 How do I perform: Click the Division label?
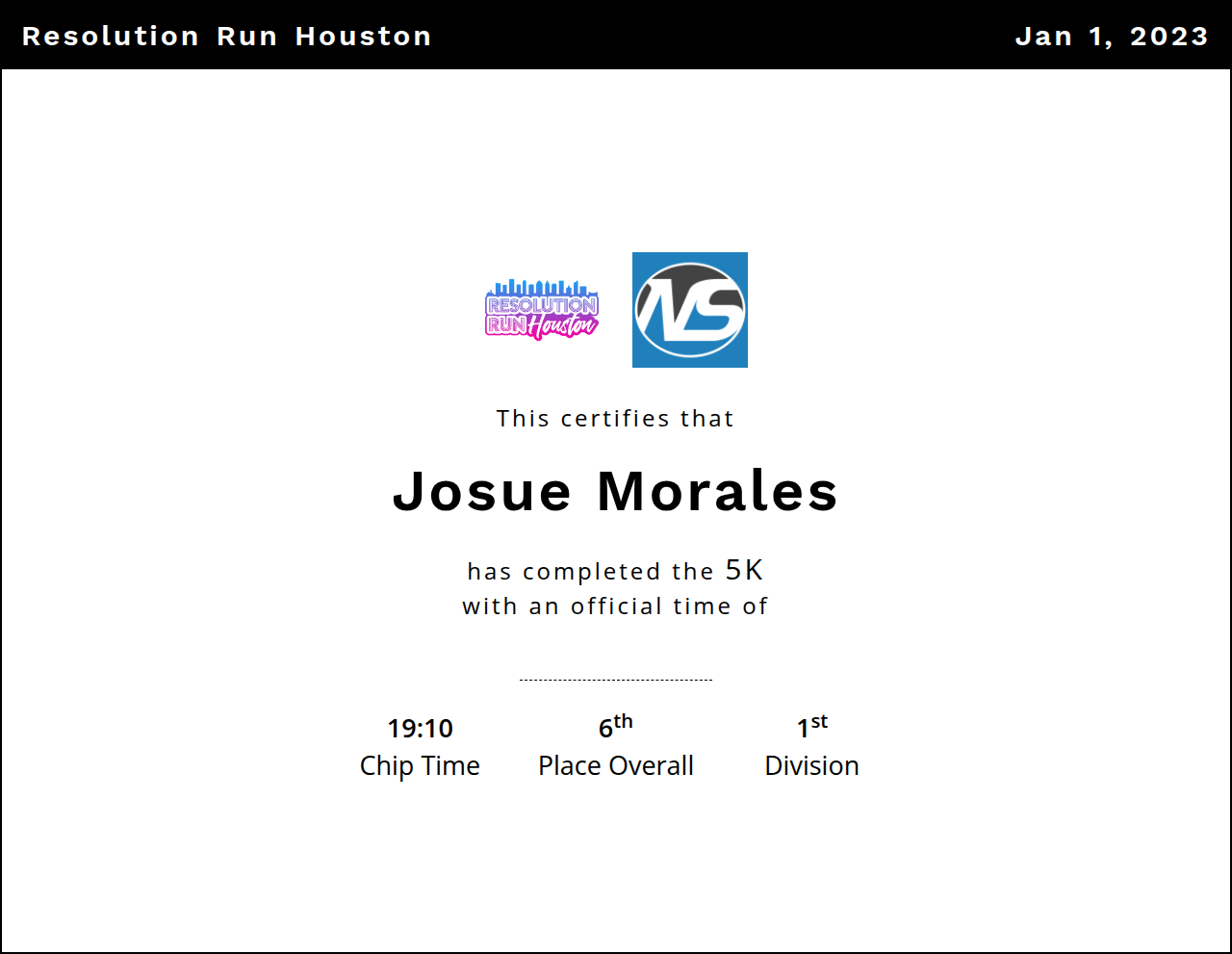point(811,766)
